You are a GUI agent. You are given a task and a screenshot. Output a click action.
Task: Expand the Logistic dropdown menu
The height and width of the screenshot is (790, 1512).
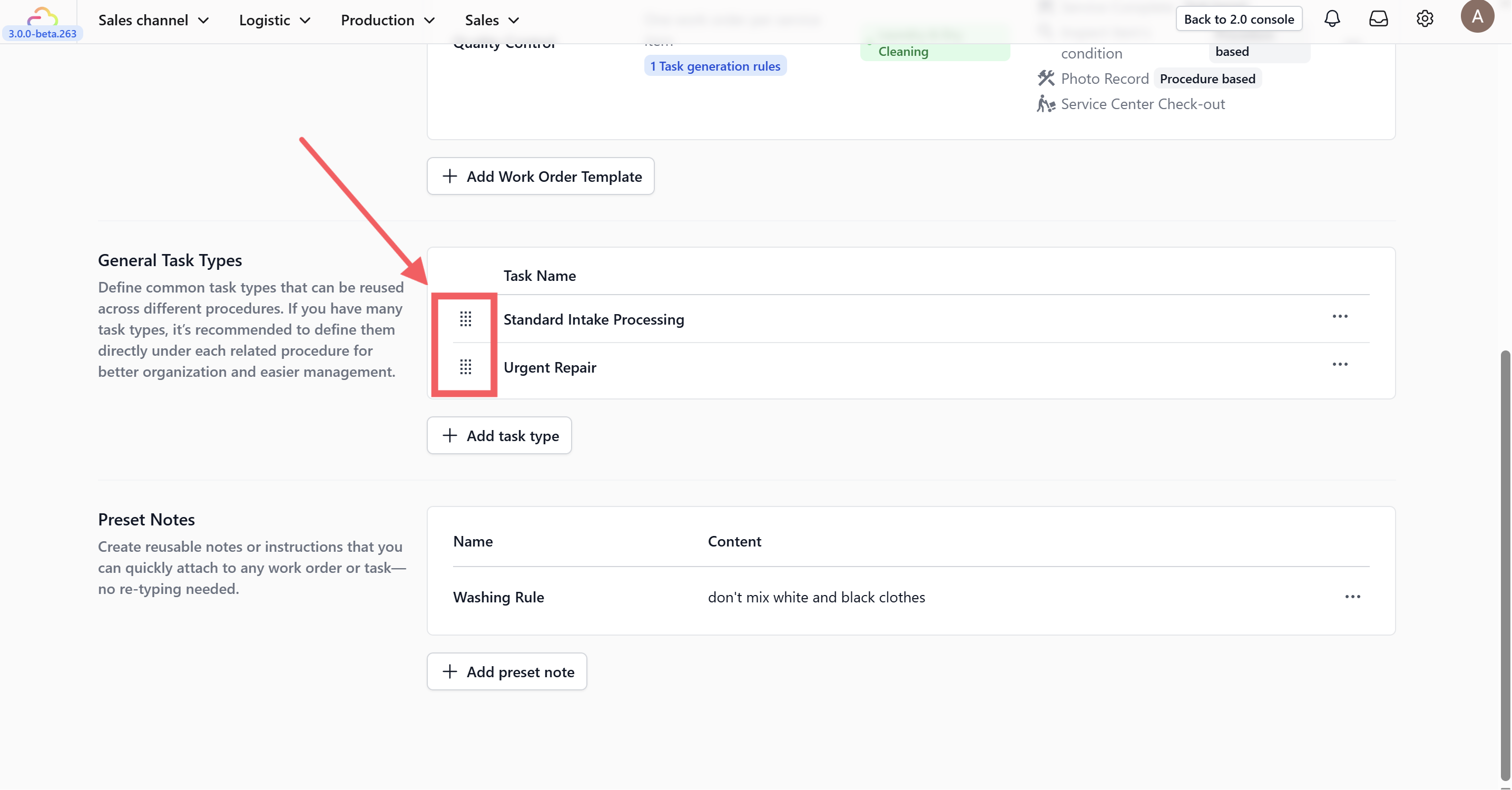[x=274, y=20]
